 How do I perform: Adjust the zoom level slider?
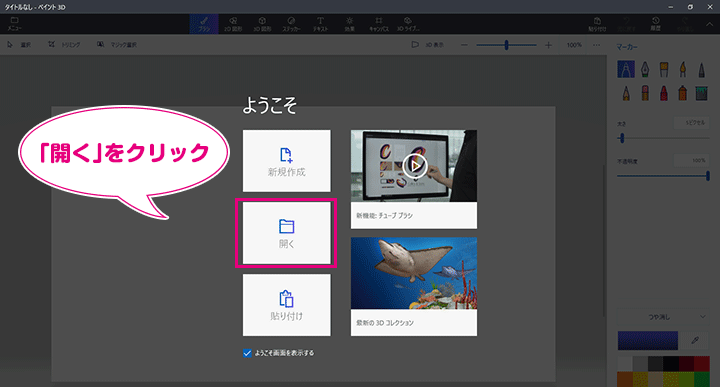tap(506, 45)
